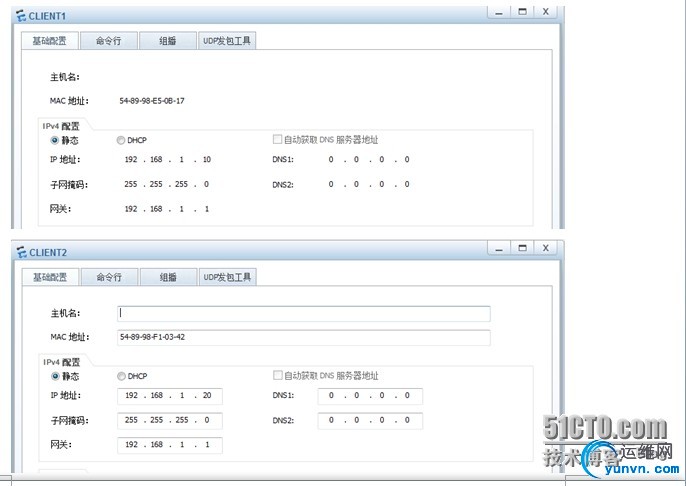Click DNS1 field in CLIENT2
686x486 pixels.
tap(370, 396)
